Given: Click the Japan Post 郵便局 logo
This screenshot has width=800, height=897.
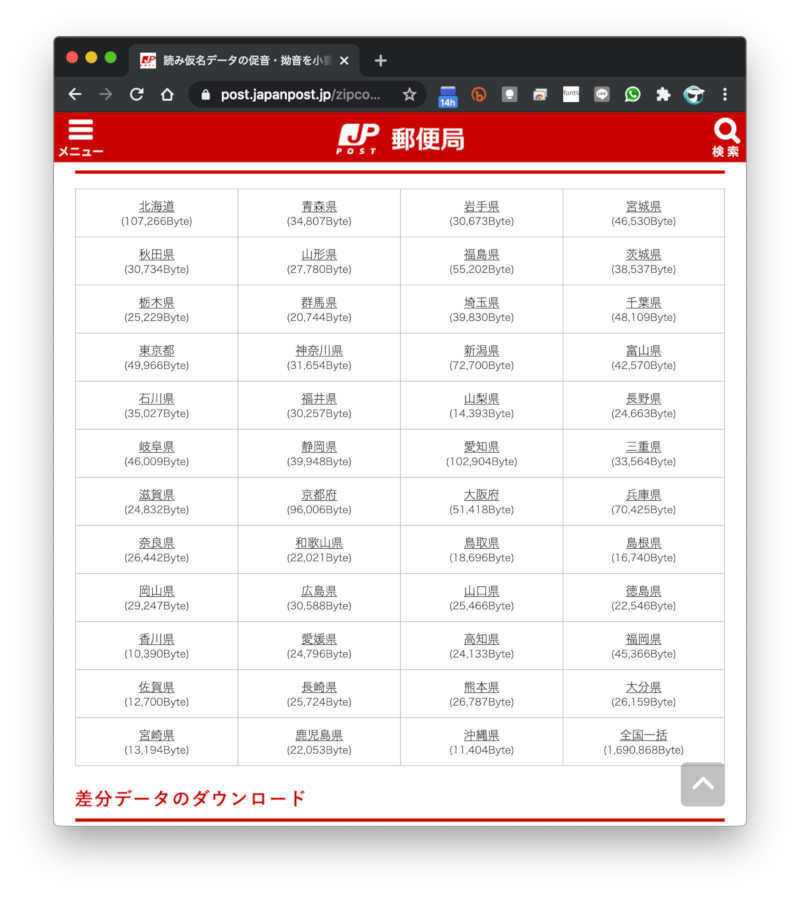Looking at the screenshot, I should 400,138.
